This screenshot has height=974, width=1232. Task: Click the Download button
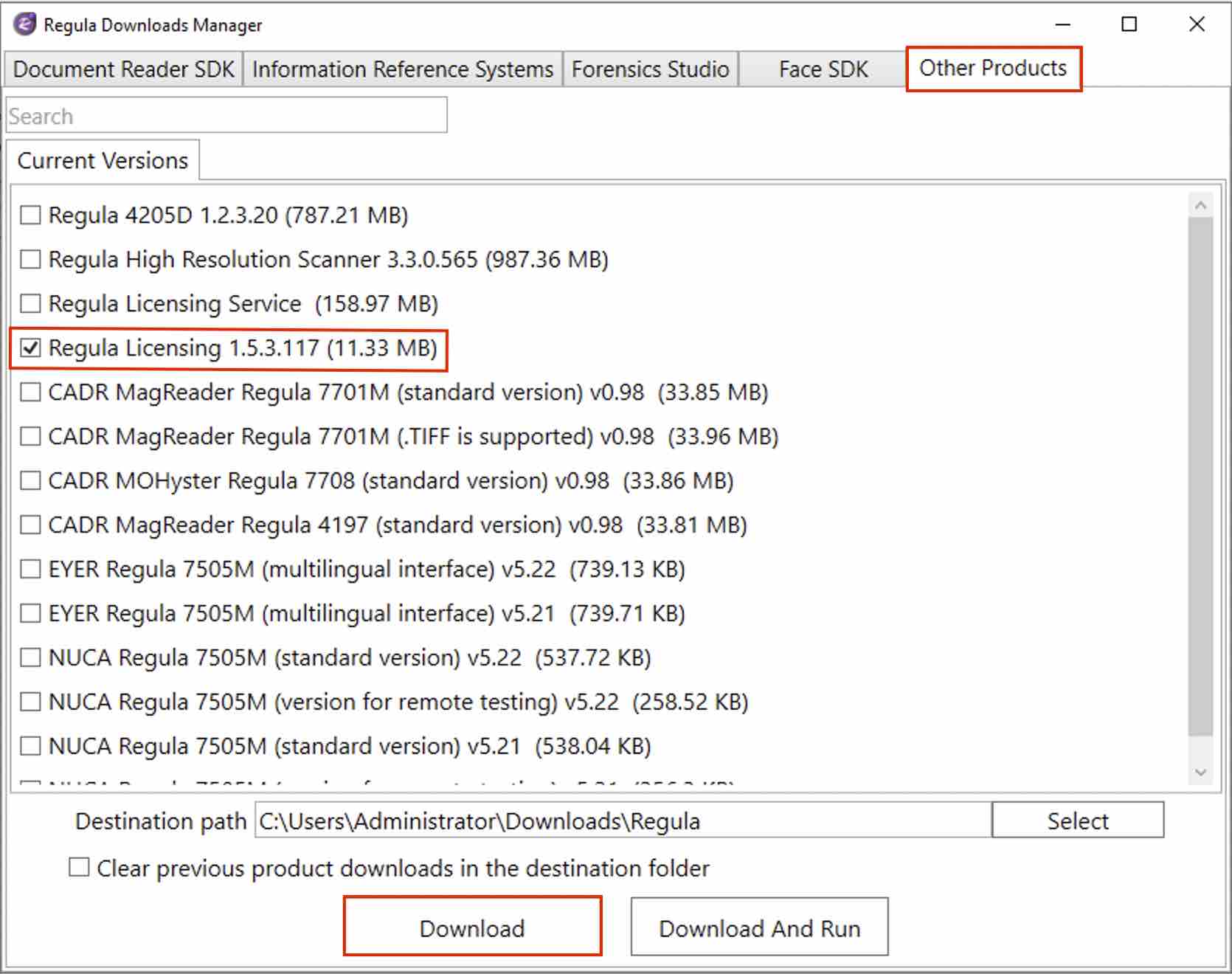(x=472, y=928)
